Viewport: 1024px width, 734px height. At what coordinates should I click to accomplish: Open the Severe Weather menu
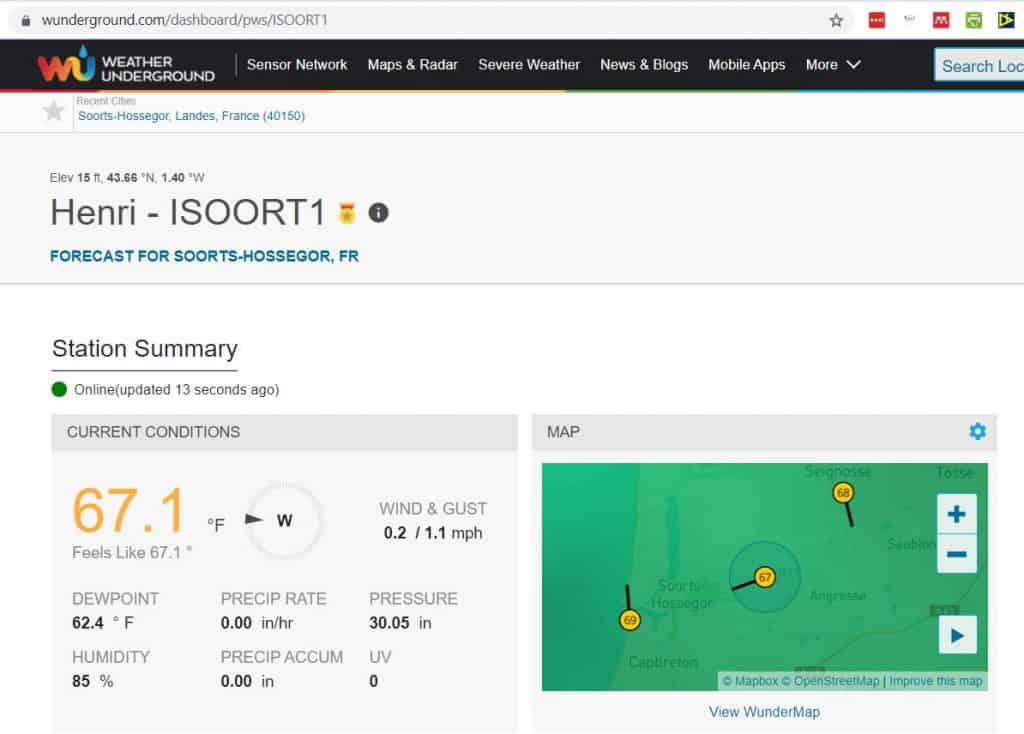tap(529, 65)
